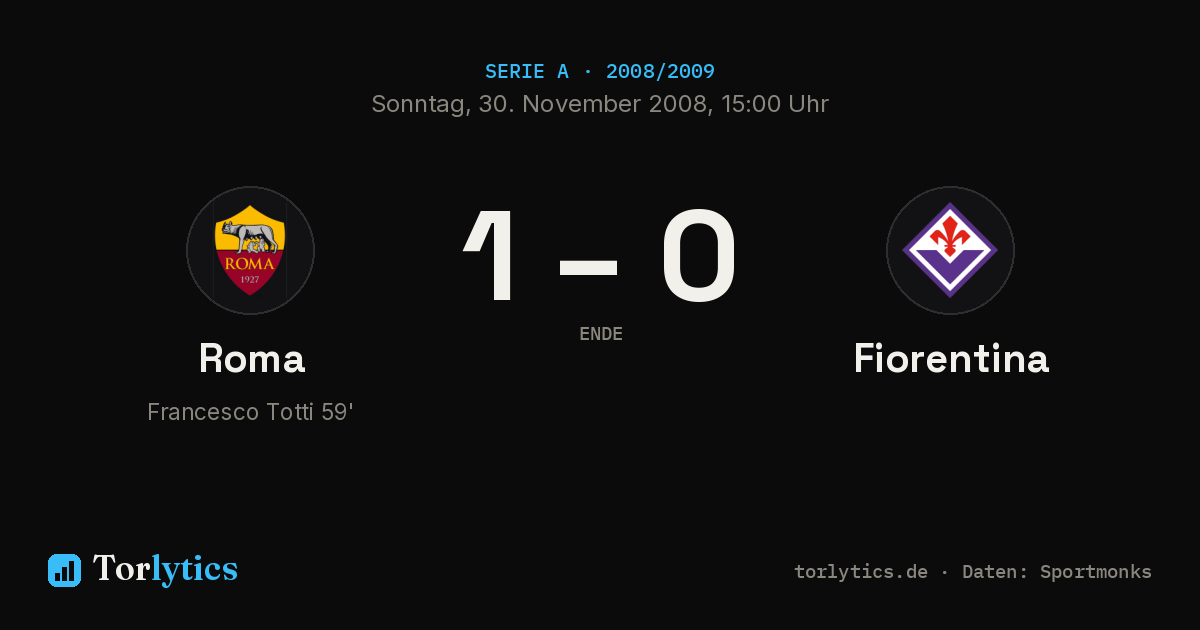Click the red fleur-de-lis in Fiorentina badge
The height and width of the screenshot is (630, 1200).
[950, 238]
